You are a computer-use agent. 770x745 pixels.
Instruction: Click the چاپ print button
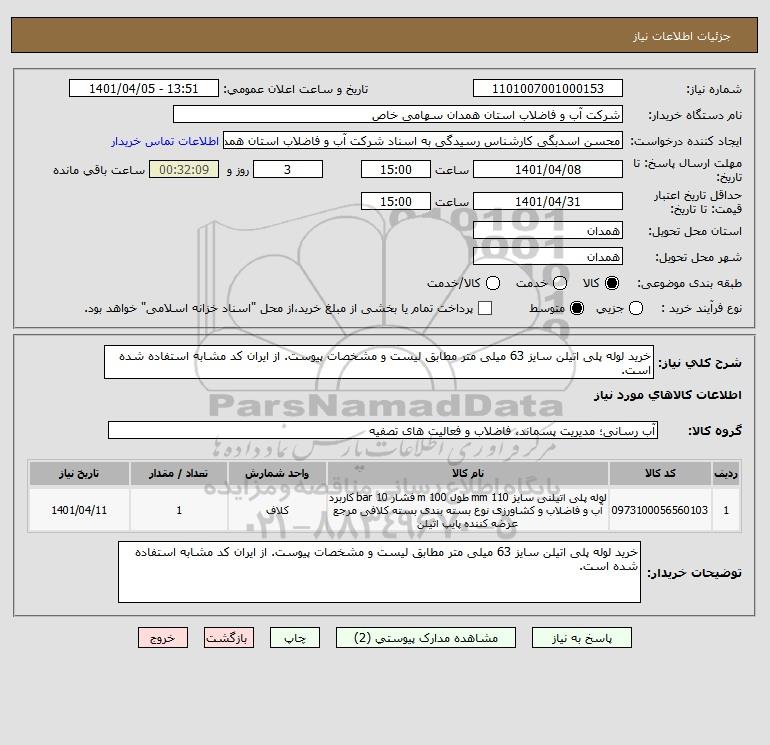(295, 638)
